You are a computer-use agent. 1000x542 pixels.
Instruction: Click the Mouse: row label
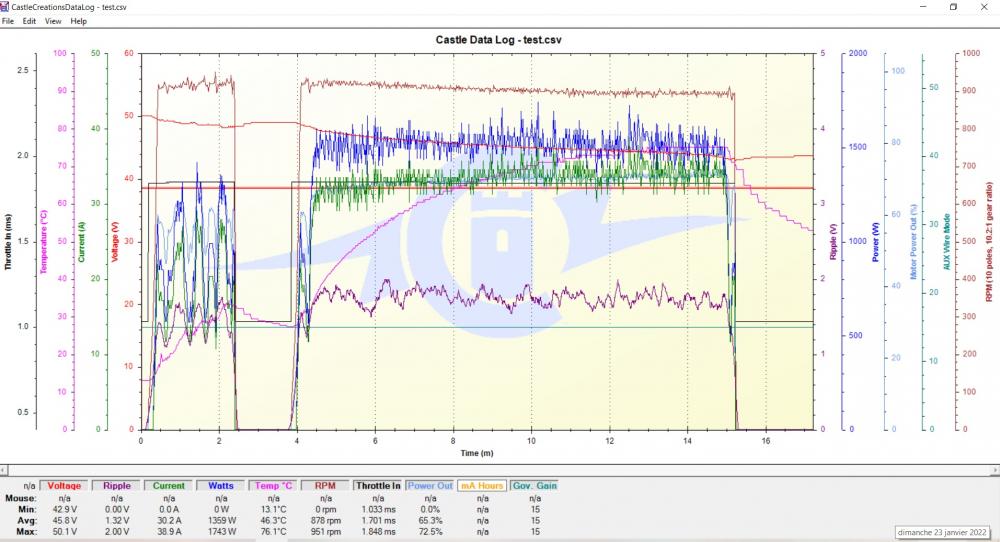click(x=20, y=498)
